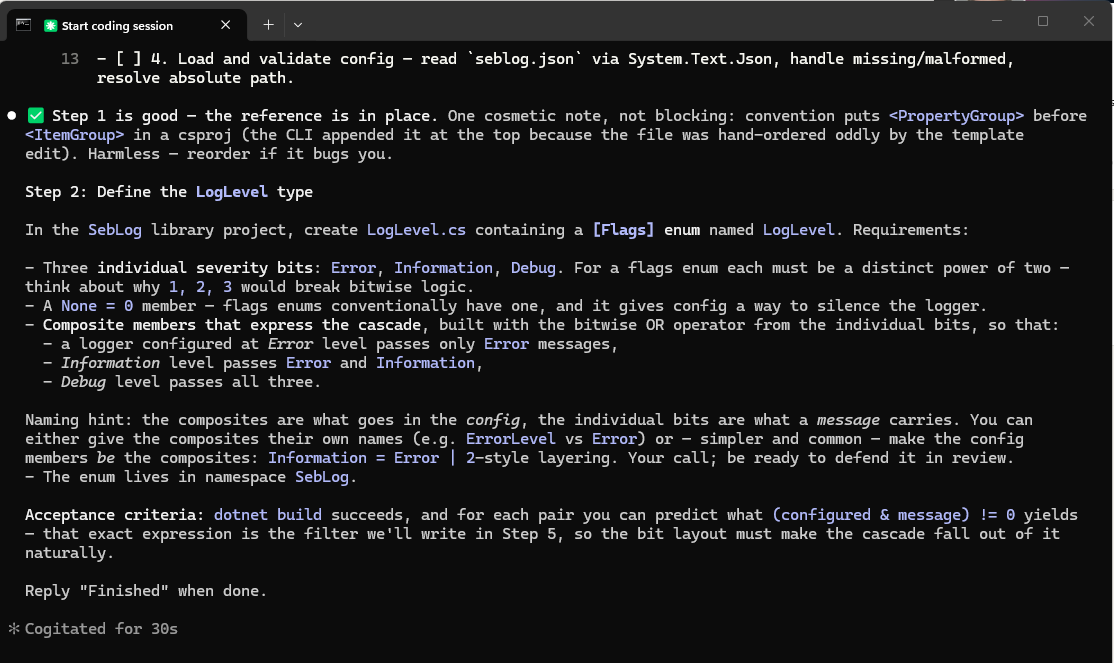
Task: Click the '[Flags]' attribute text
Action: click(x=623, y=230)
